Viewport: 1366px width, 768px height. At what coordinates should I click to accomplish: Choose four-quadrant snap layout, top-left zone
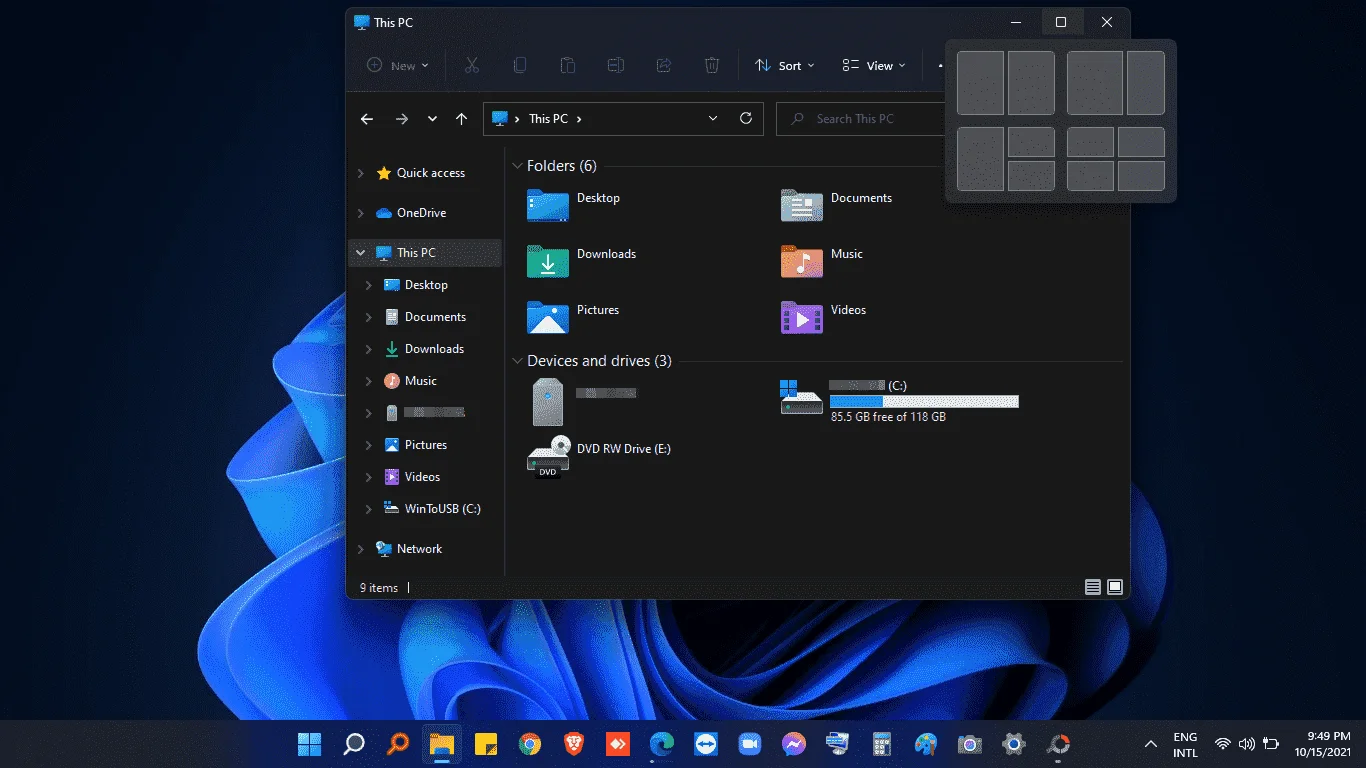[1090, 141]
